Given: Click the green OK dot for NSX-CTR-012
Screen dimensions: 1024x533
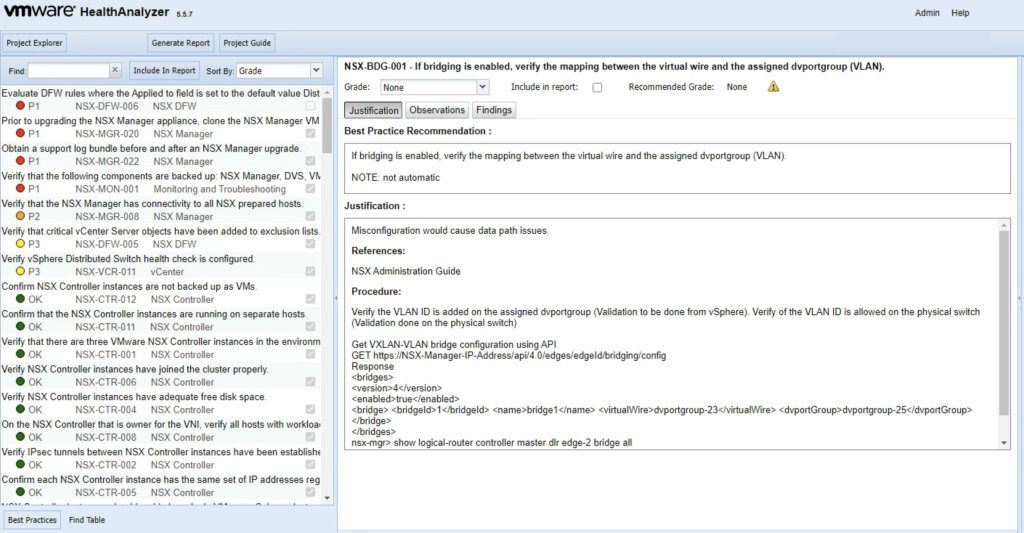Looking at the screenshot, I should (20, 299).
